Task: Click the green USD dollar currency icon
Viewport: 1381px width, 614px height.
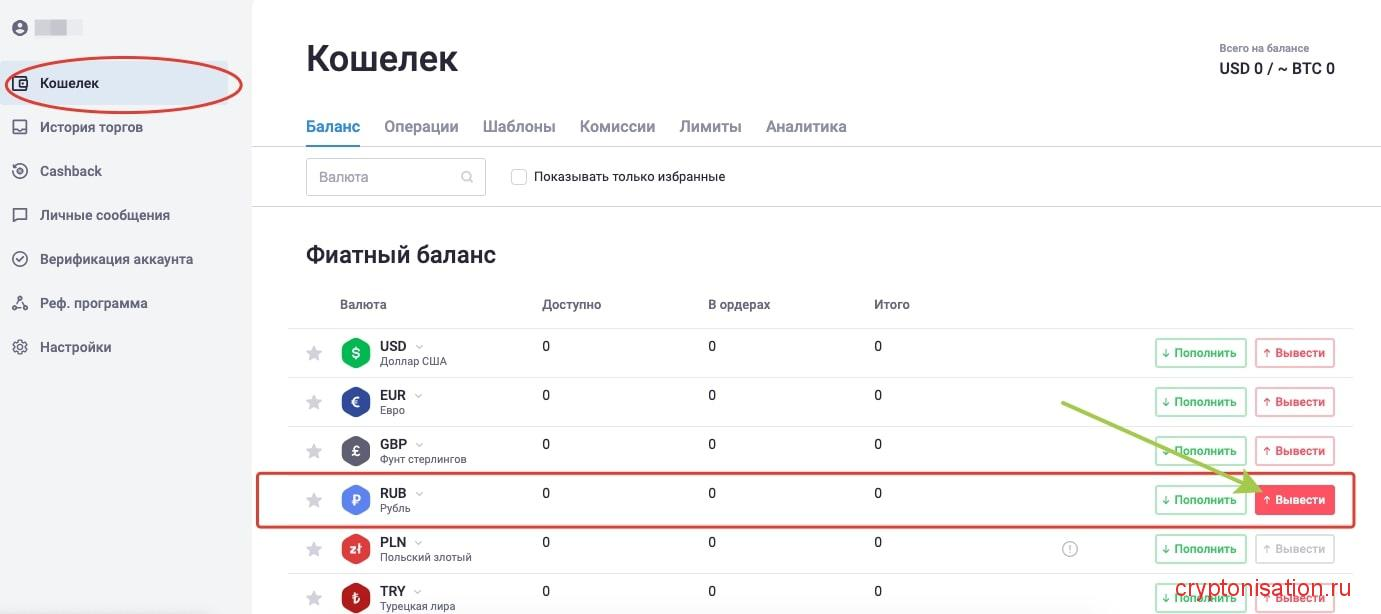Action: 355,352
